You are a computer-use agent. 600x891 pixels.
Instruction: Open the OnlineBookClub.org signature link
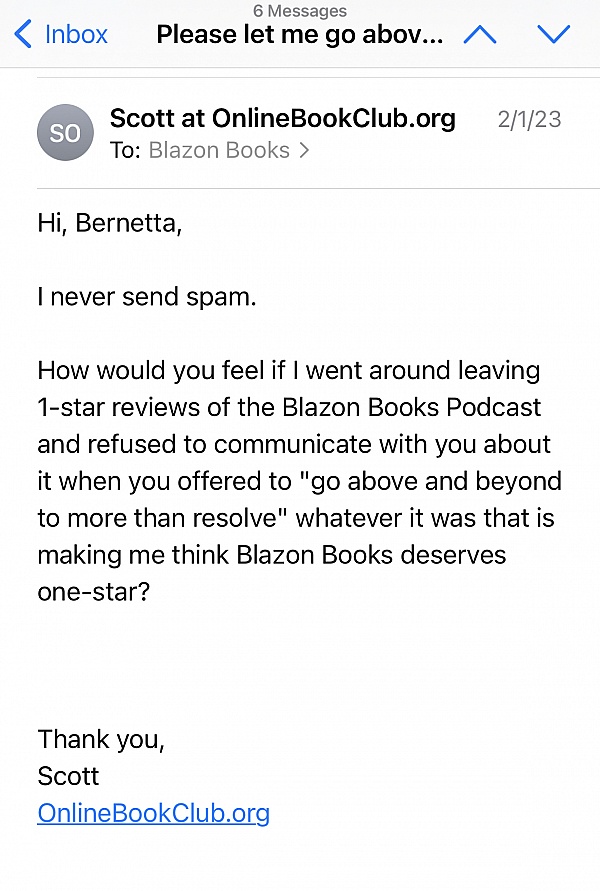(153, 813)
